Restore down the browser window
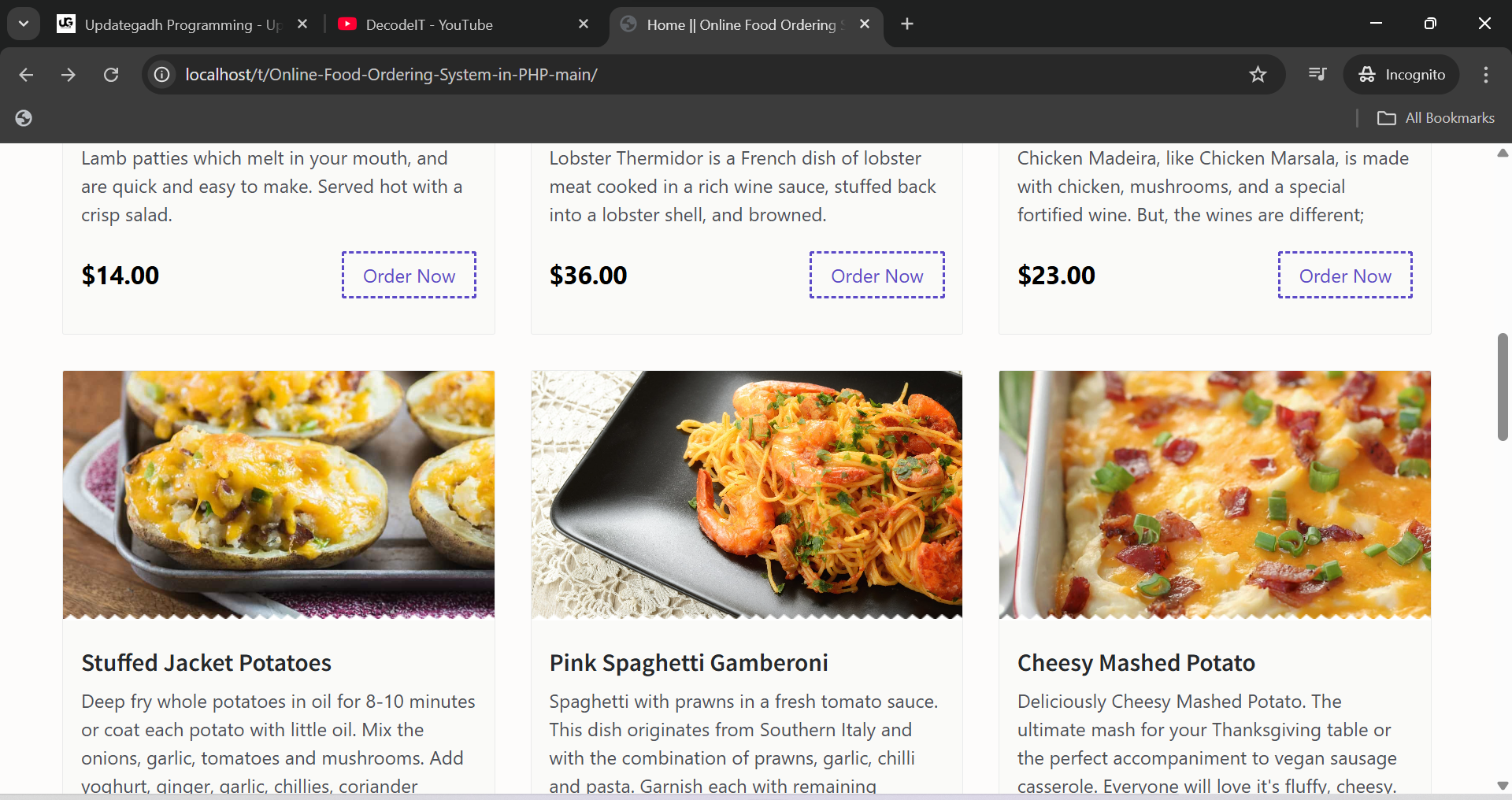This screenshot has width=1512, height=800. (1430, 24)
